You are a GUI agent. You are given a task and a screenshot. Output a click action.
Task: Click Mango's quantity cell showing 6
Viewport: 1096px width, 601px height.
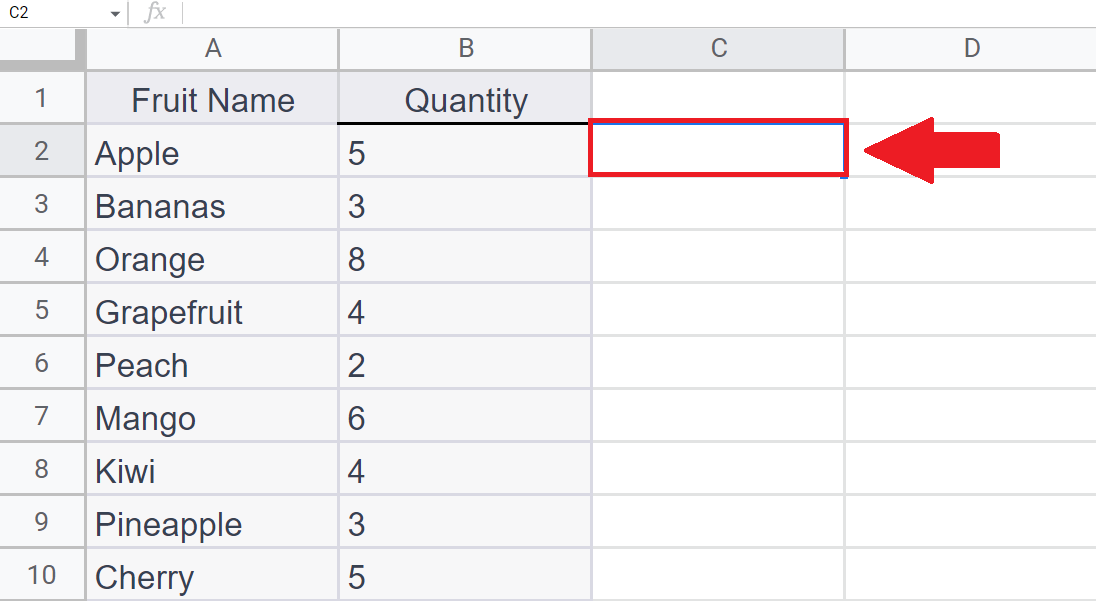point(466,416)
